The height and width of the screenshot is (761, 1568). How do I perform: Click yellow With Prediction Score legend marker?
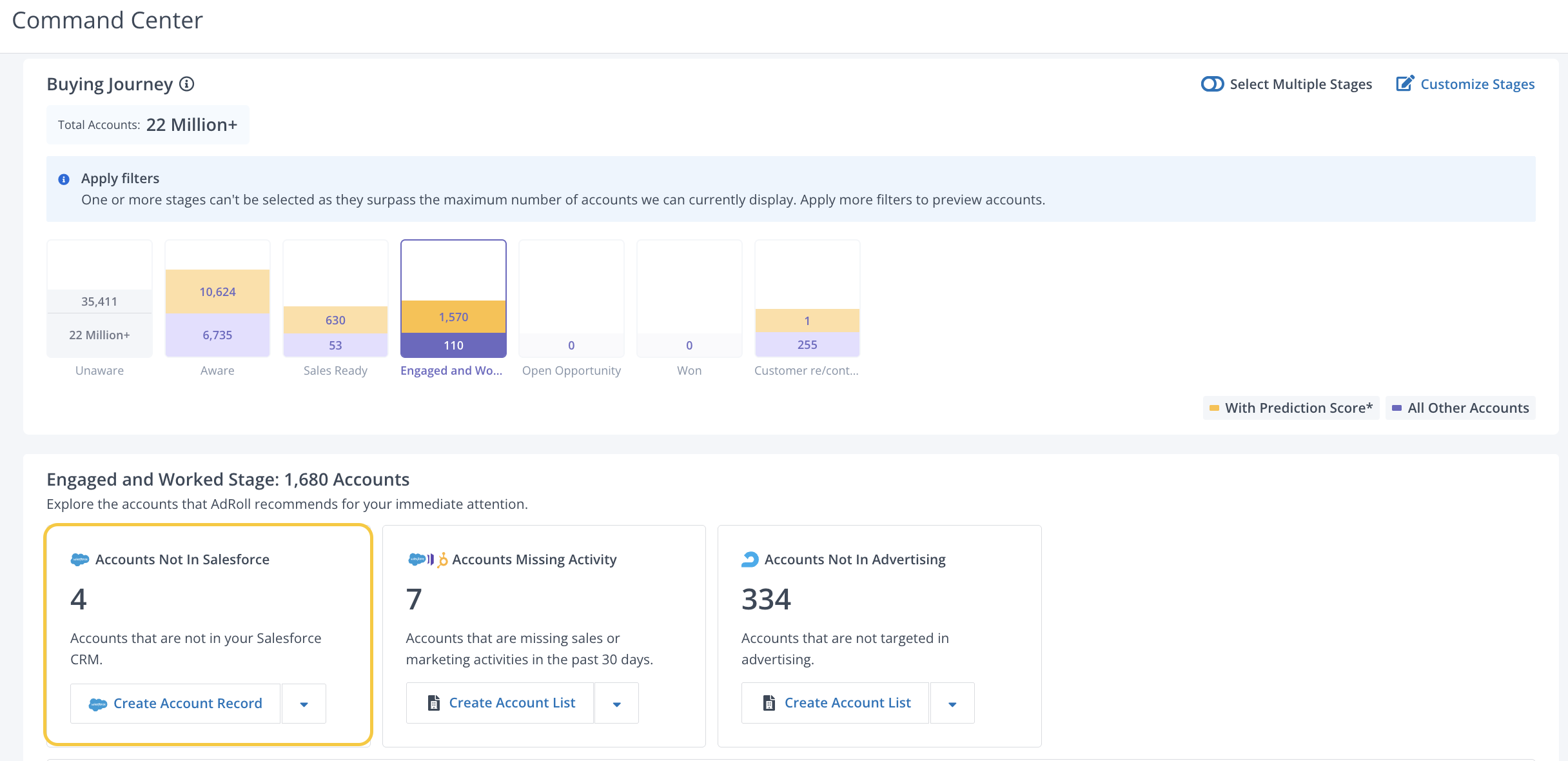pos(1214,408)
